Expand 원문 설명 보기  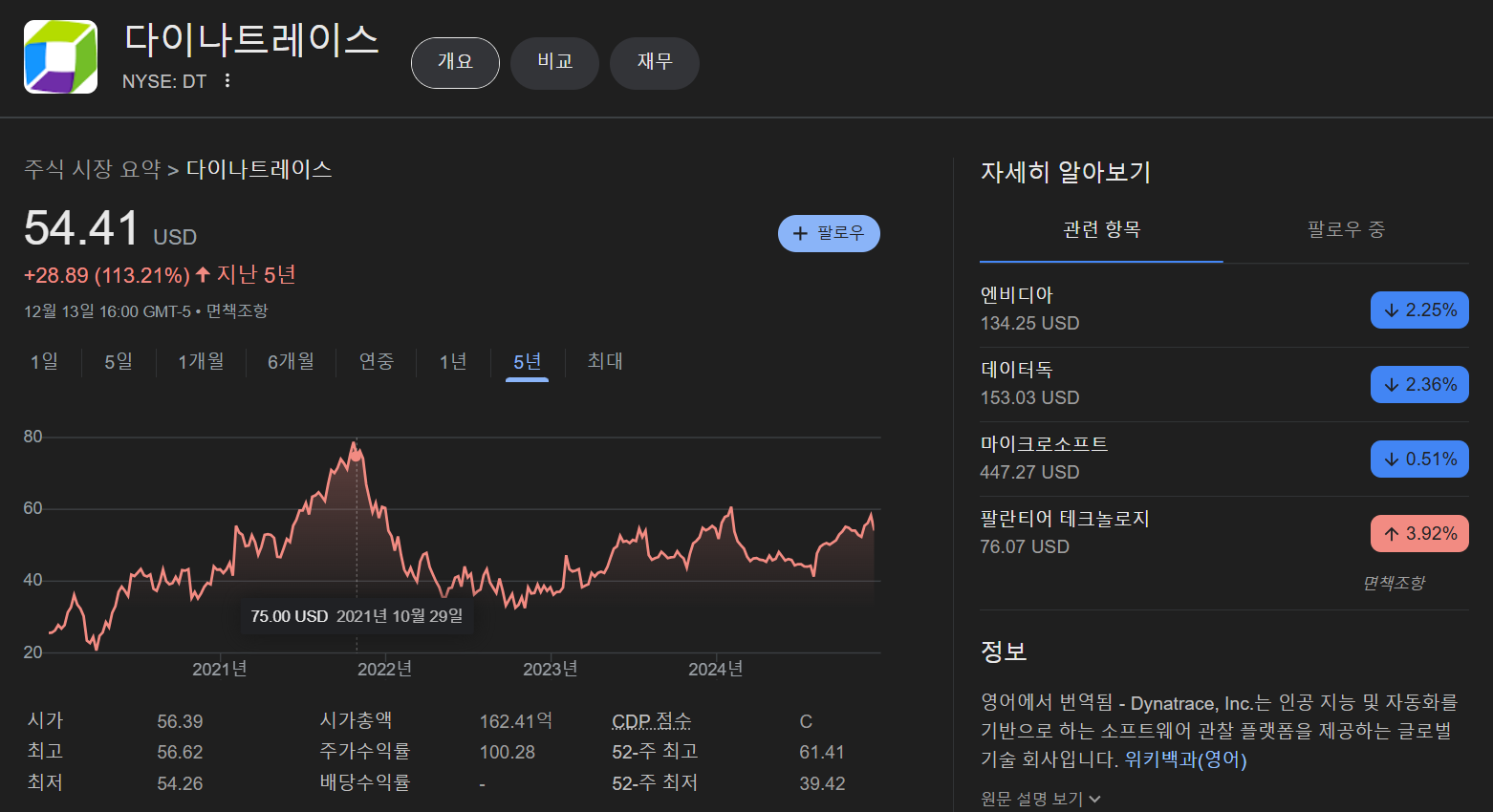[x=1041, y=799]
